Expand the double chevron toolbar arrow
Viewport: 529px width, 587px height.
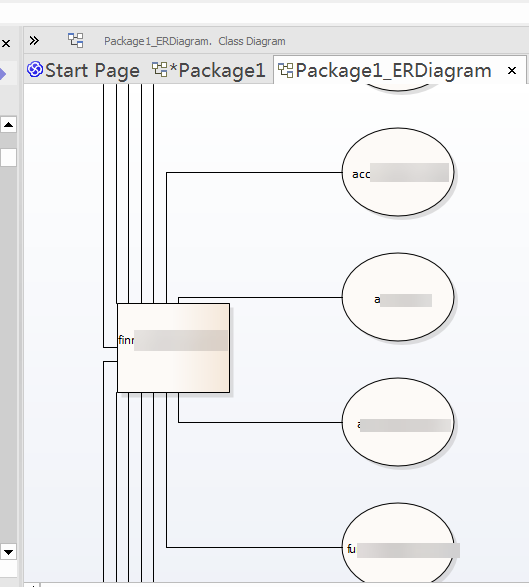34,40
